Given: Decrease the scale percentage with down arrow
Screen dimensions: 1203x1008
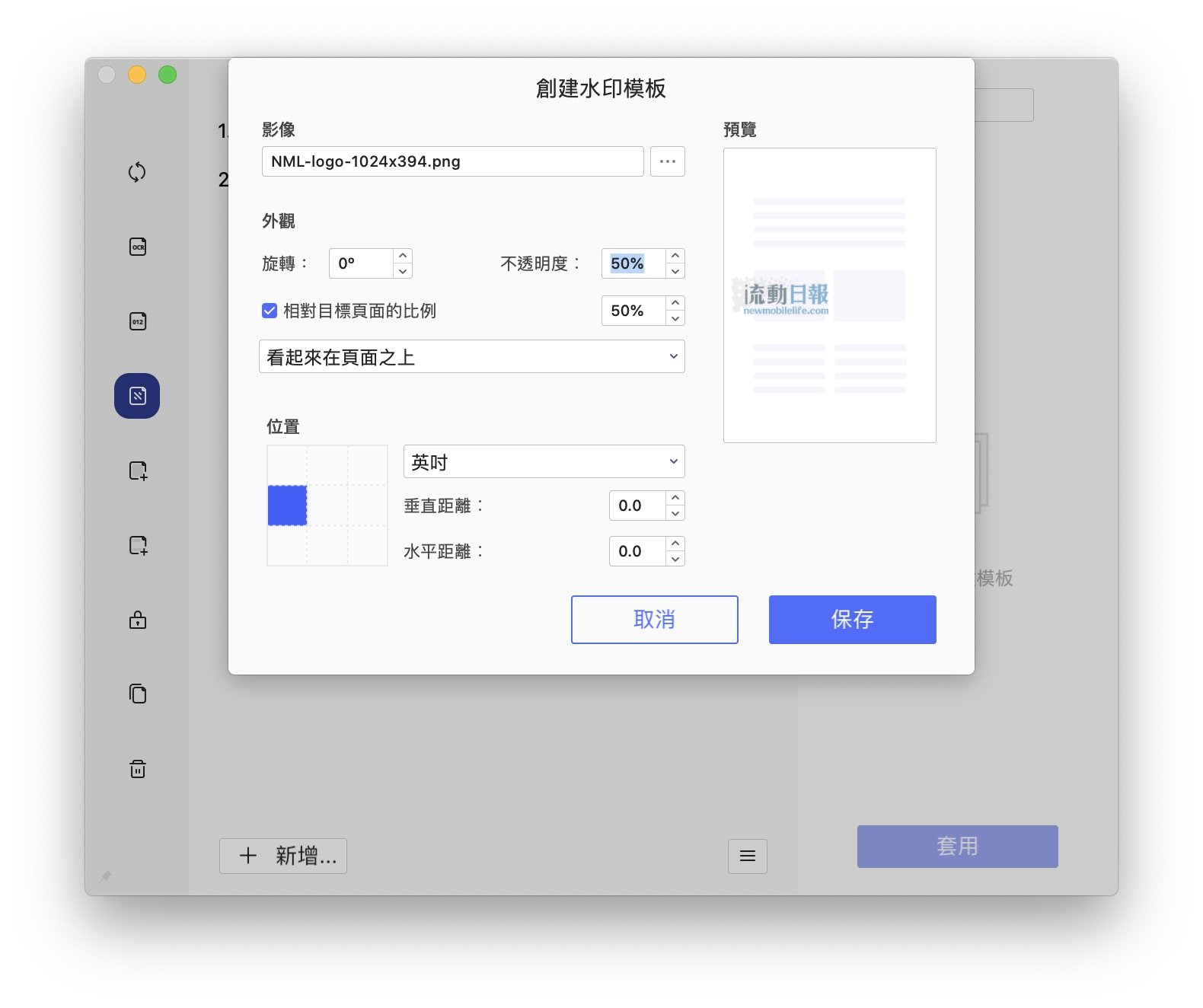Looking at the screenshot, I should [x=675, y=318].
